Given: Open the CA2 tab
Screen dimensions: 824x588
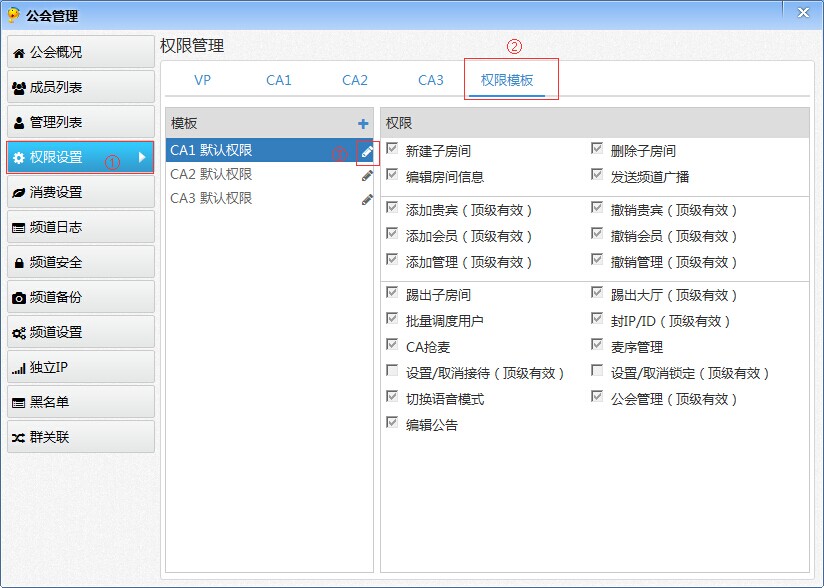Looking at the screenshot, I should click(x=355, y=80).
